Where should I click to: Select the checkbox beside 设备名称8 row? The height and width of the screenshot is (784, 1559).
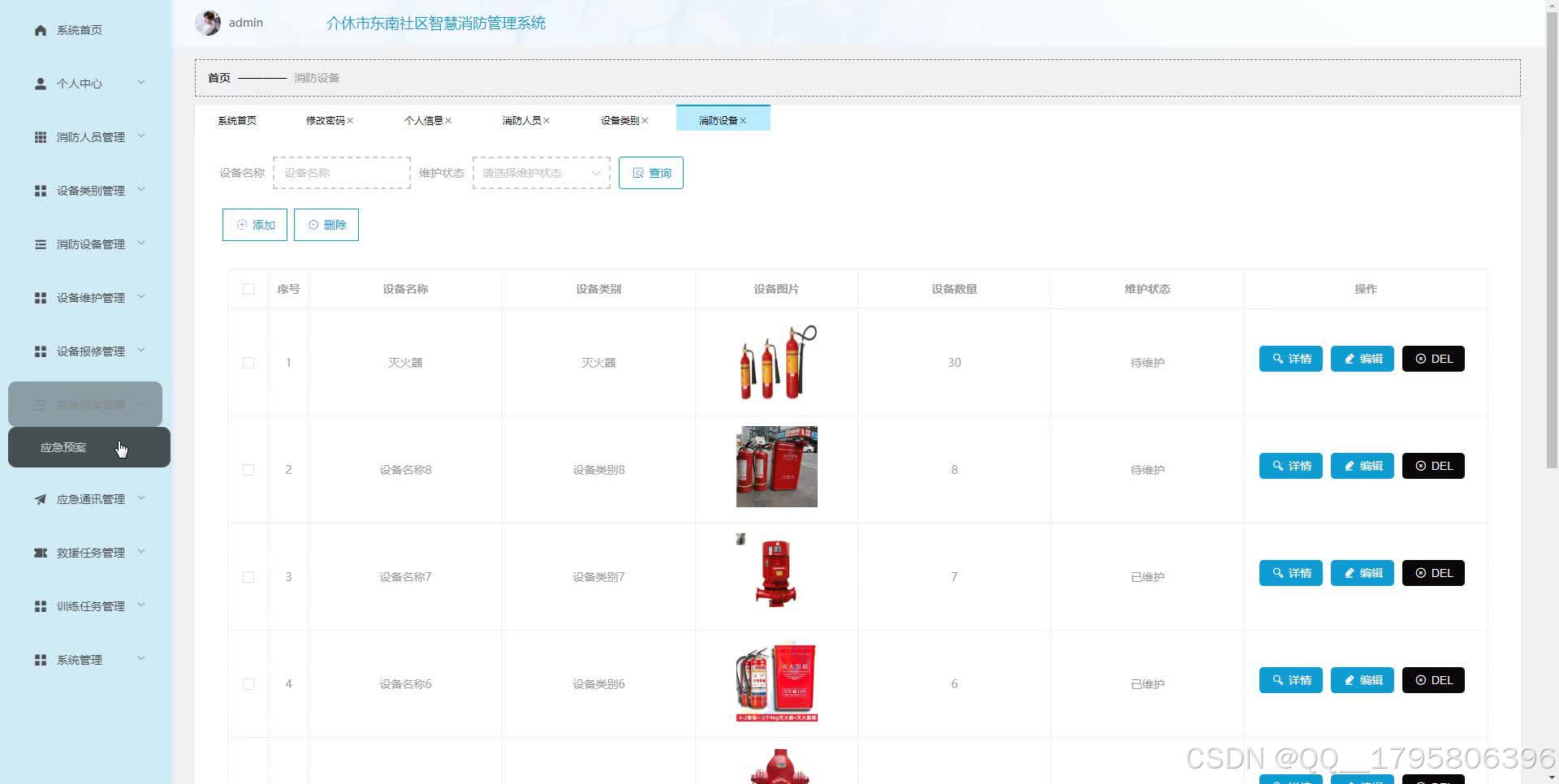point(248,469)
